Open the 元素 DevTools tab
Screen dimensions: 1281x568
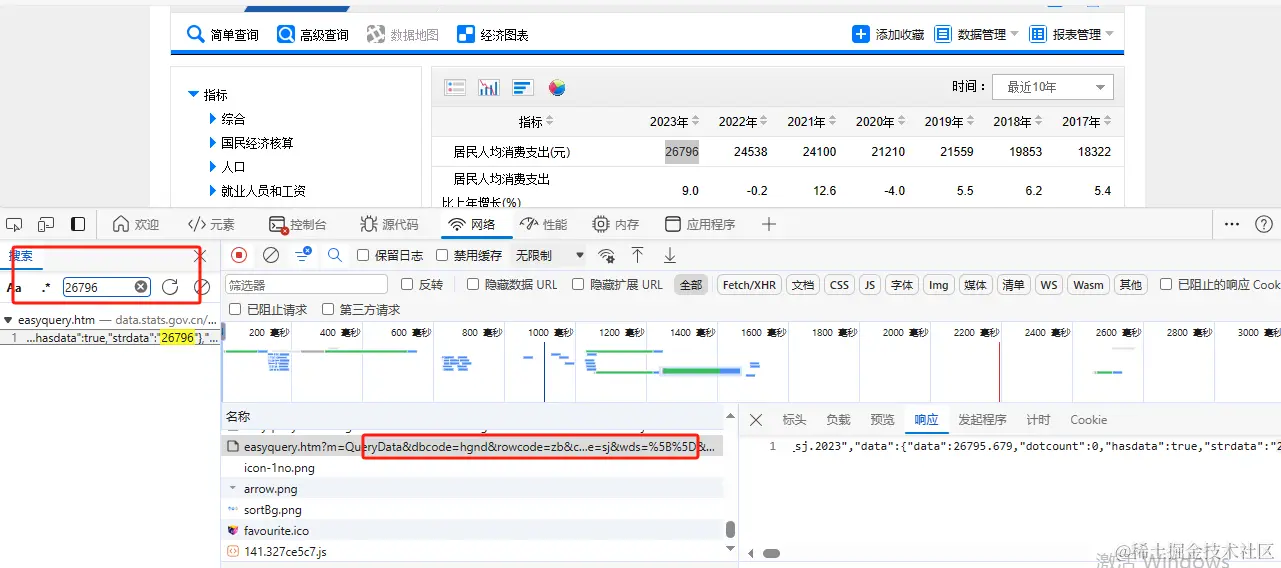tap(212, 224)
